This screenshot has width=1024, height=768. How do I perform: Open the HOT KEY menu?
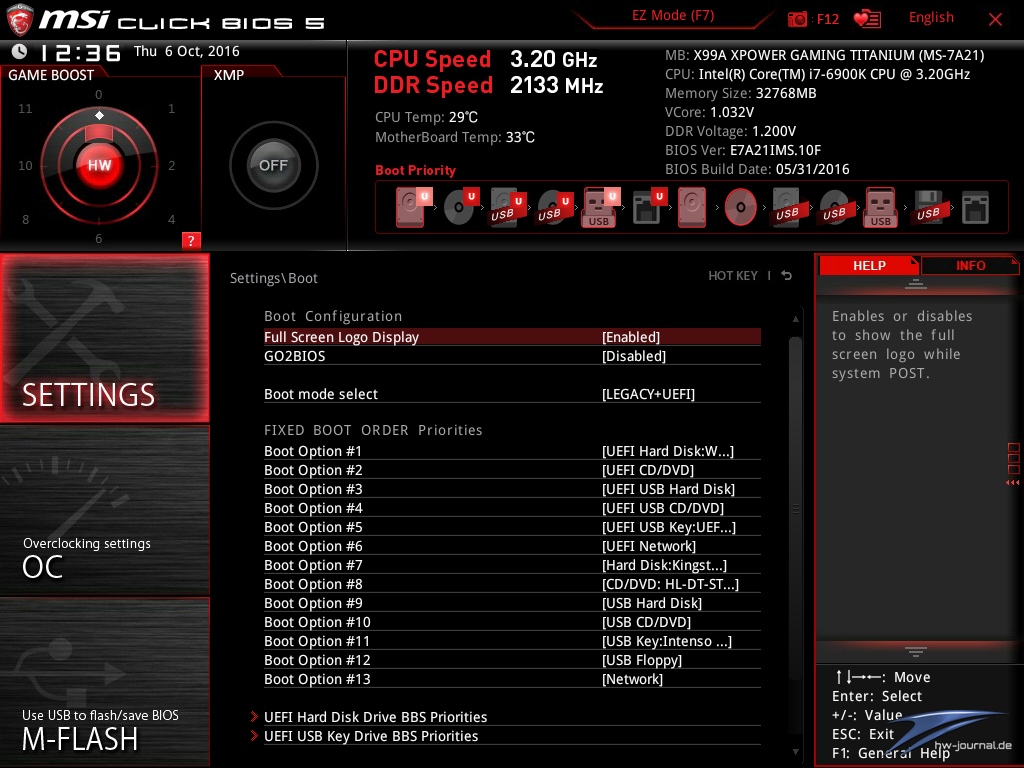[x=733, y=276]
